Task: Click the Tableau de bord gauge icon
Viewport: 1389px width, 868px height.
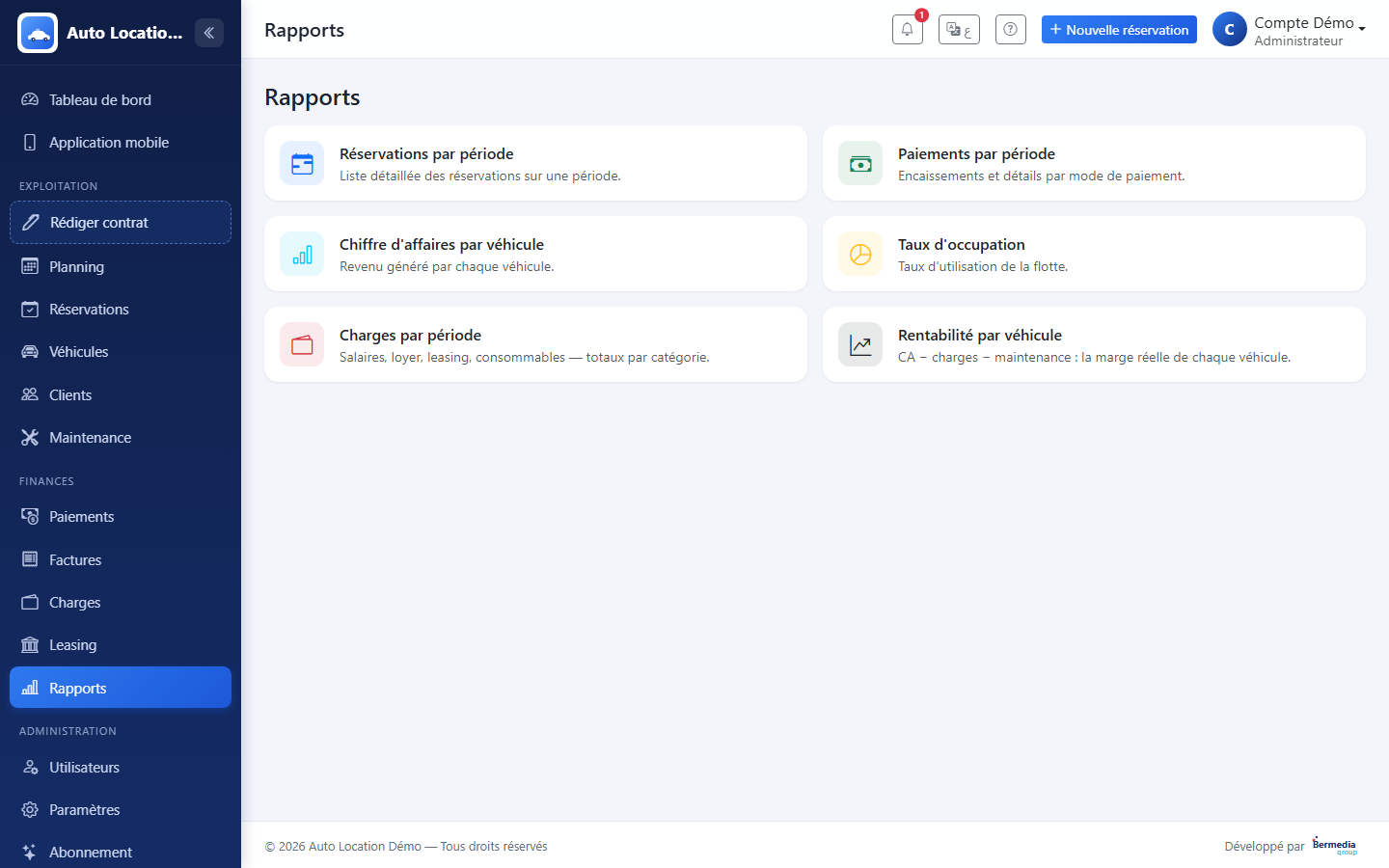Action: tap(30, 99)
